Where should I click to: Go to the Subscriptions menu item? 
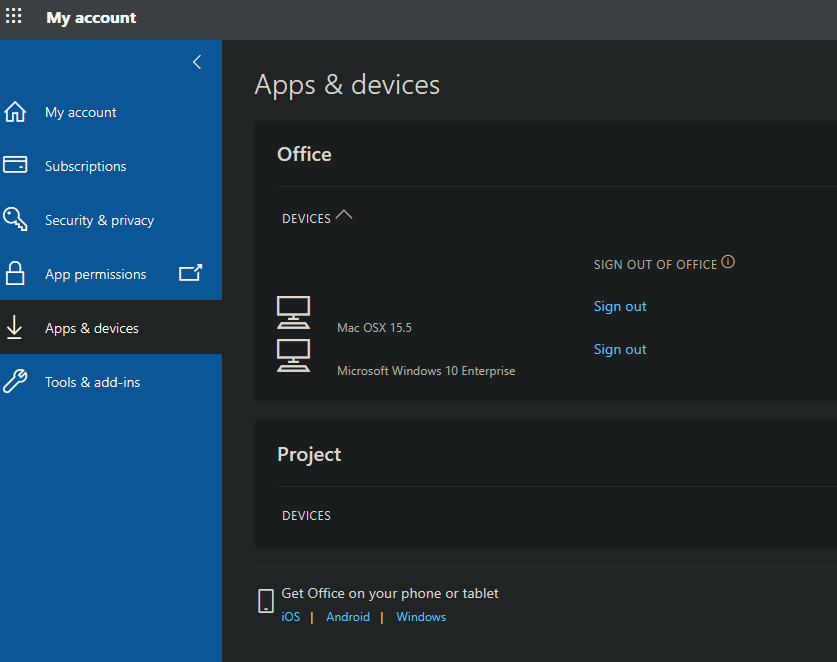(85, 166)
